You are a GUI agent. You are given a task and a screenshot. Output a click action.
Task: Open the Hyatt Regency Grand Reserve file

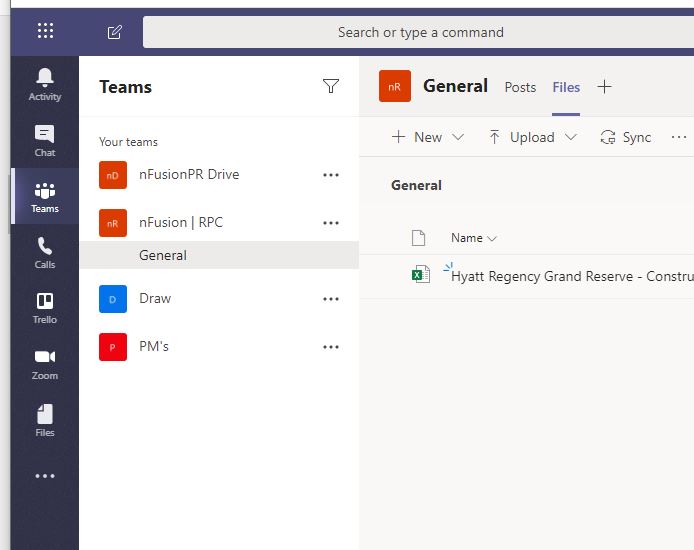click(572, 276)
